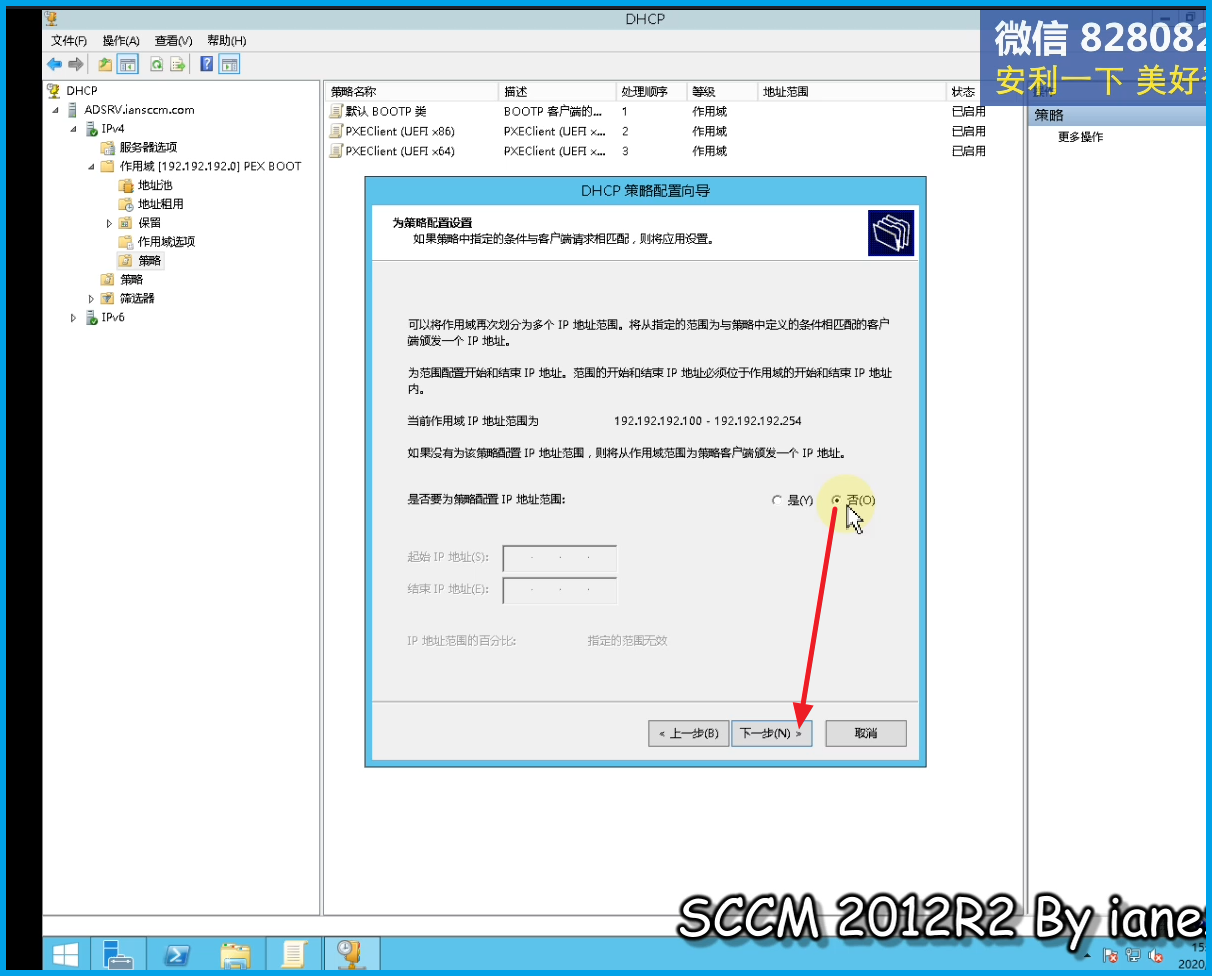
Task: Collapse the ADSRV.iansccm.com server node
Action: [x=56, y=110]
